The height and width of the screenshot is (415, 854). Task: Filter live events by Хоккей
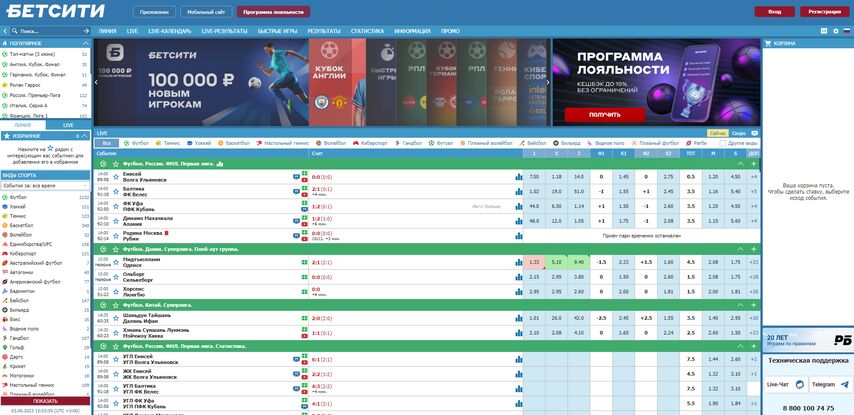198,143
